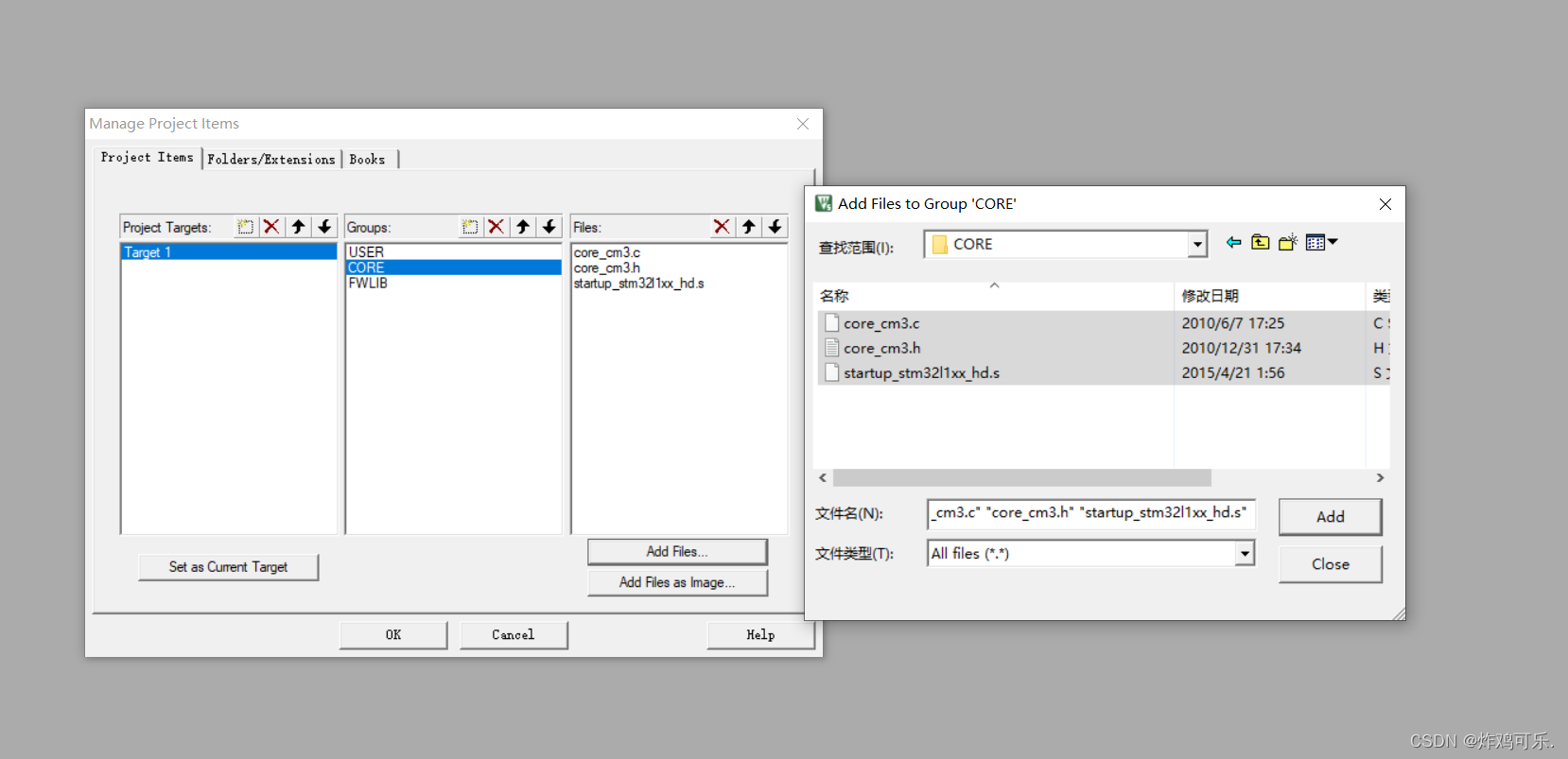Viewport: 1568px width, 759px height.
Task: Go back to last visited folder
Action: [1233, 243]
